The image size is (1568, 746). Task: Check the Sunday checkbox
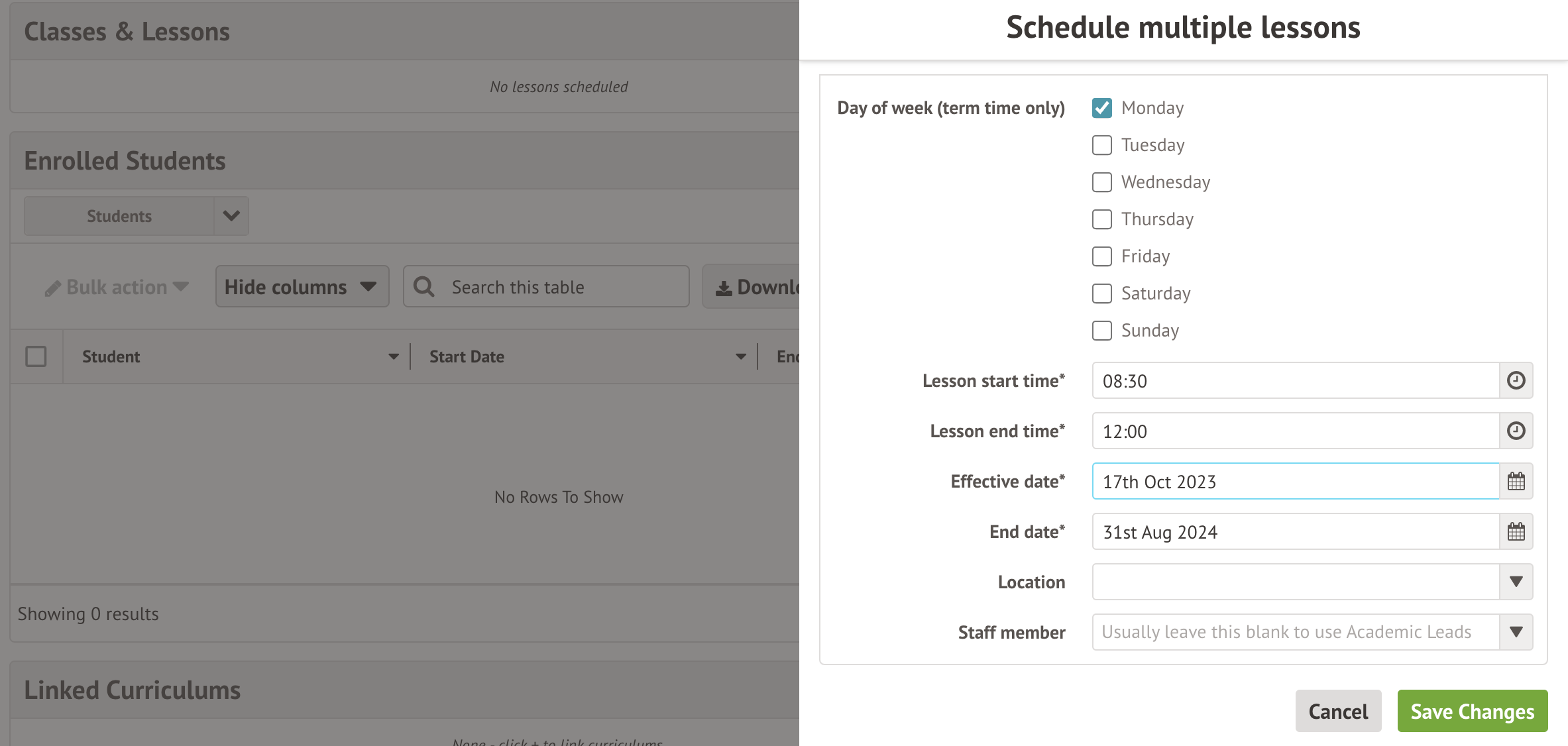tap(1101, 331)
